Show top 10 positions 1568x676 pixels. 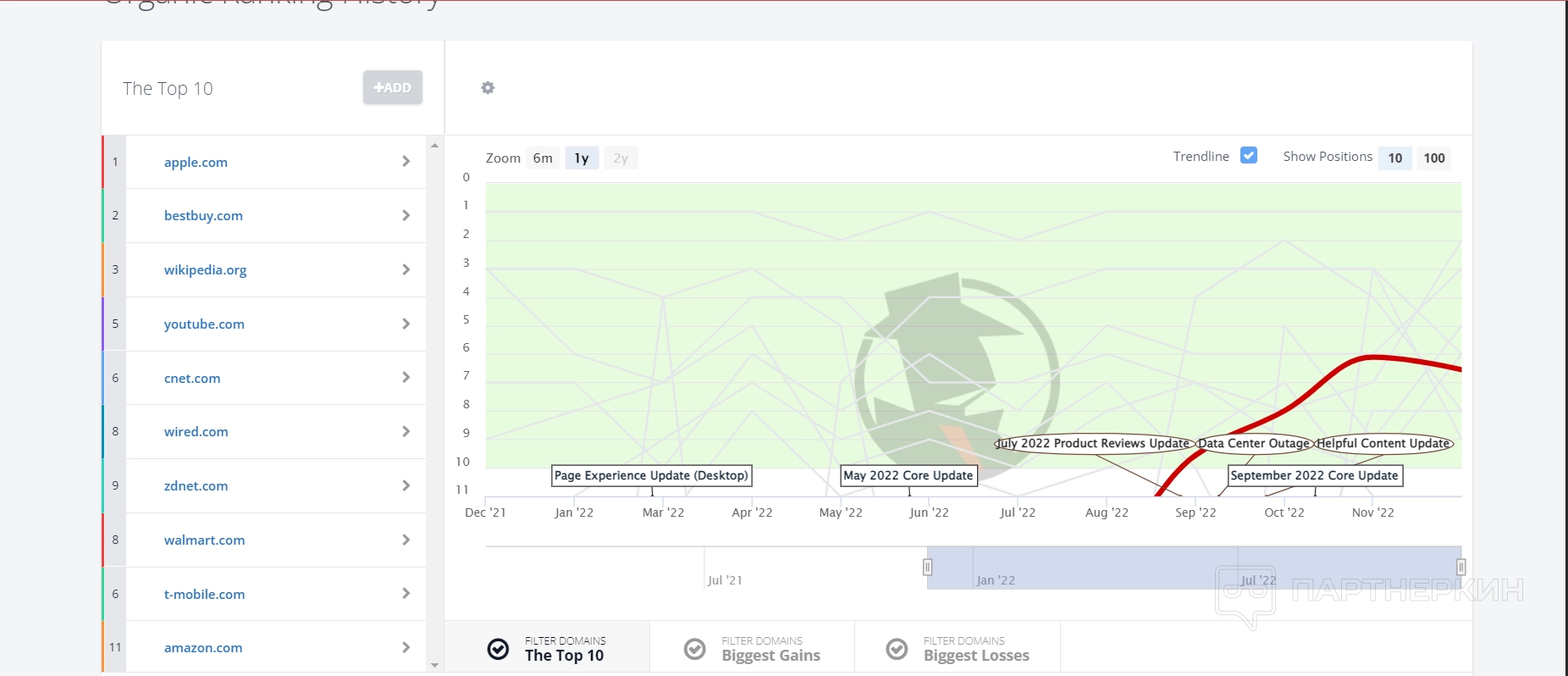1395,158
